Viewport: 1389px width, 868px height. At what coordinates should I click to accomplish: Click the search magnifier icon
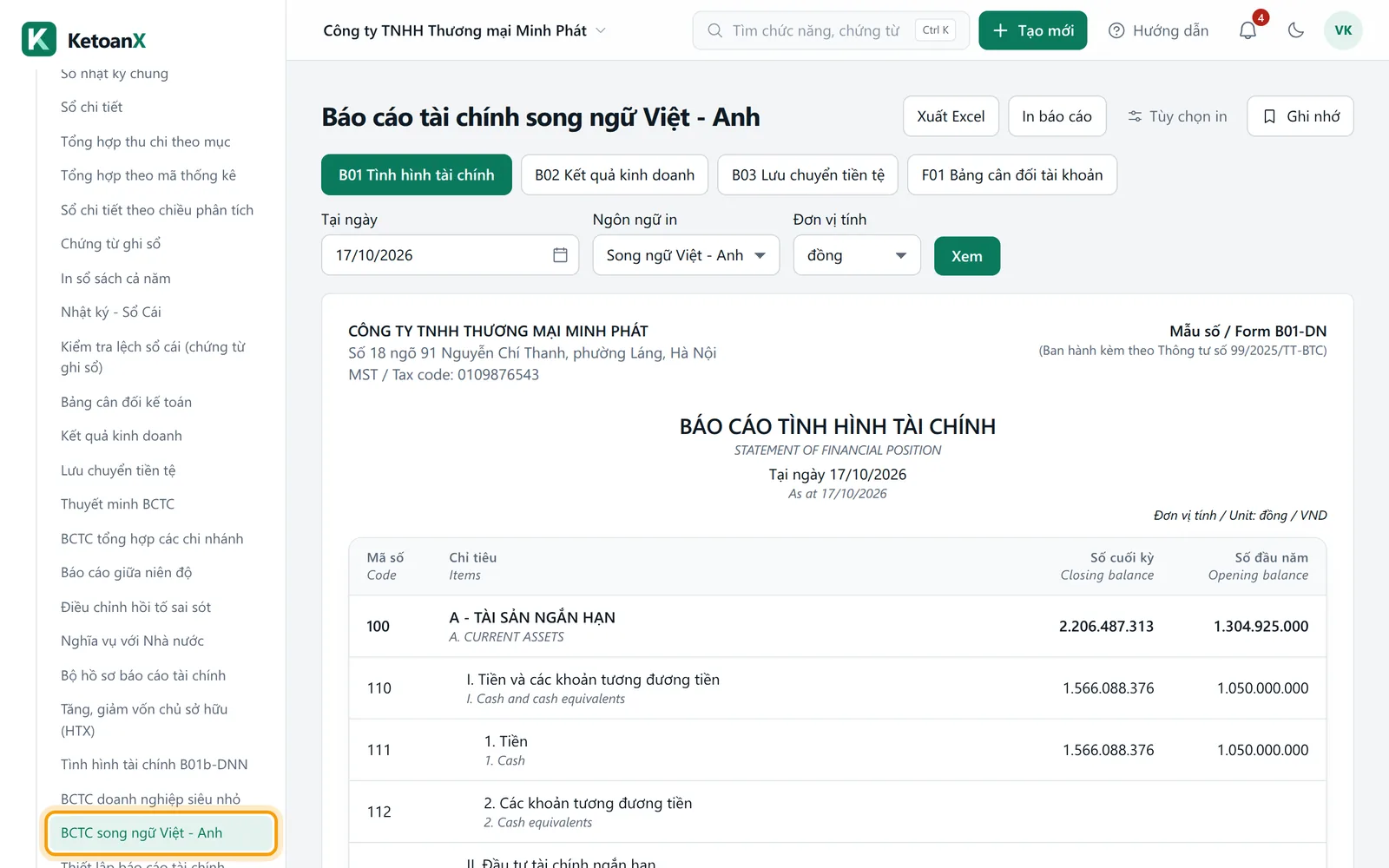tap(714, 30)
